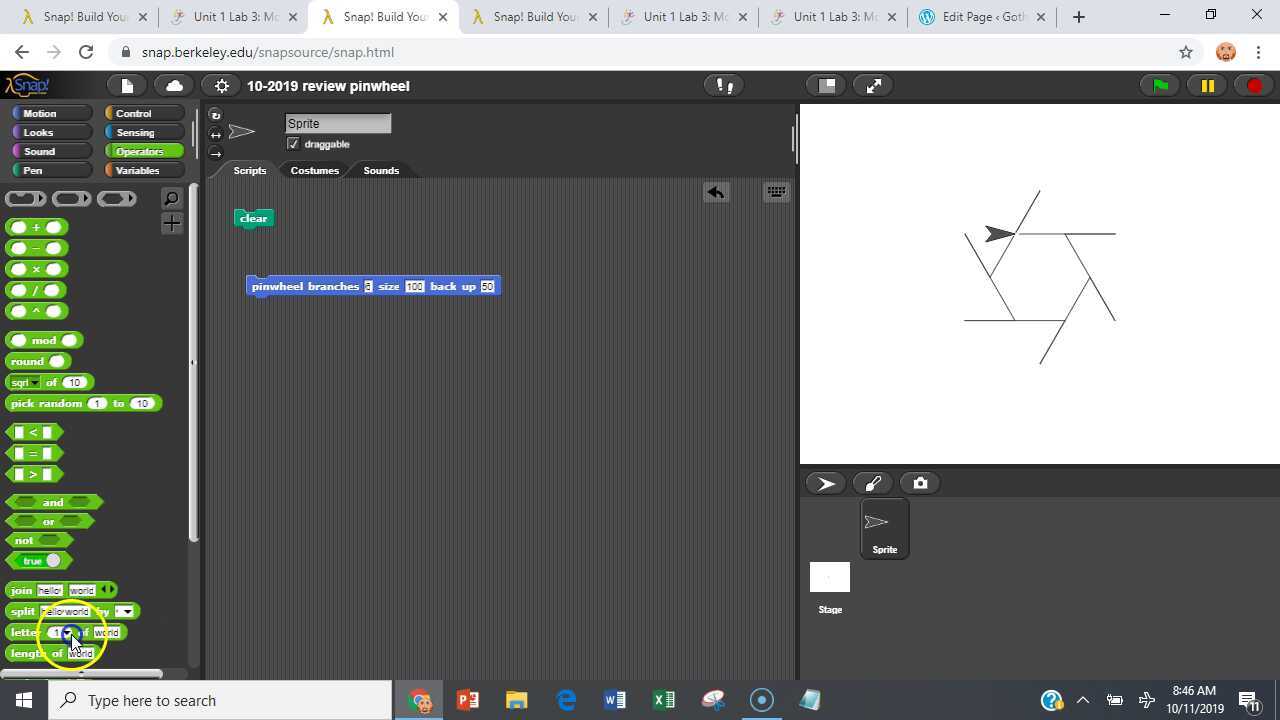This screenshot has width=1280, height=720.
Task: Select the paintbrush to draw a sprite
Action: (872, 483)
